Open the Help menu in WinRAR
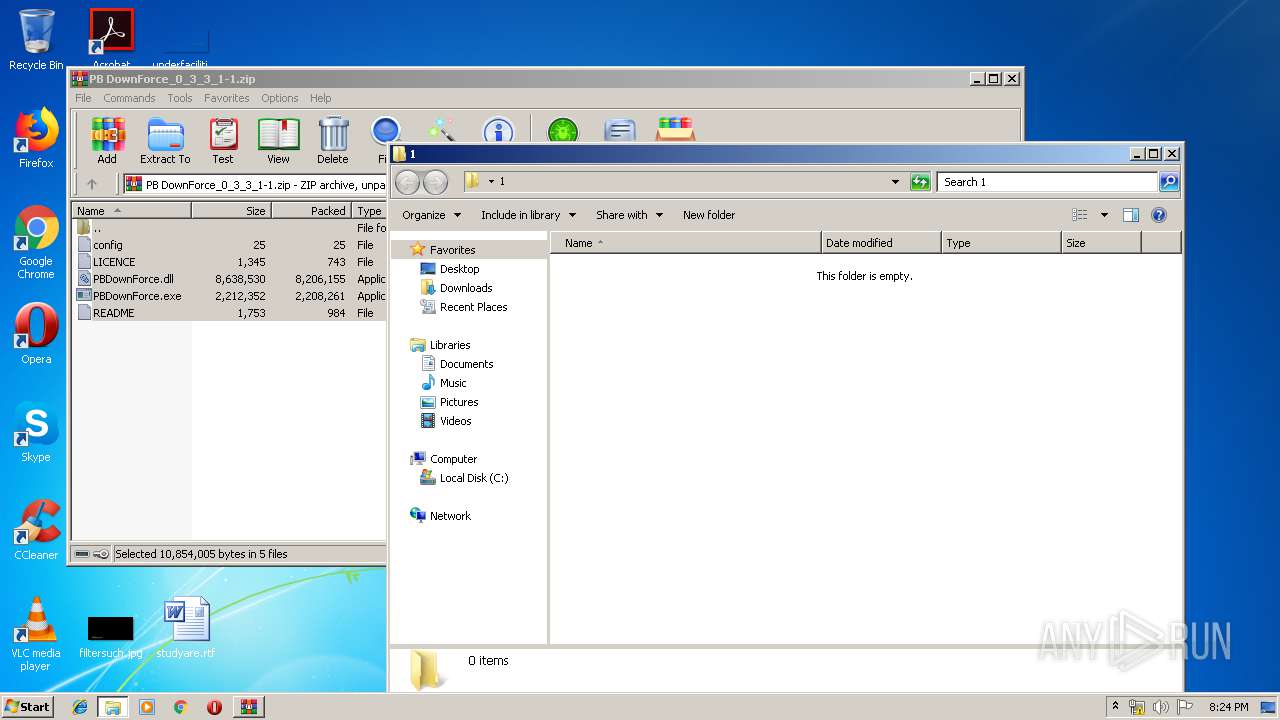 (x=320, y=98)
